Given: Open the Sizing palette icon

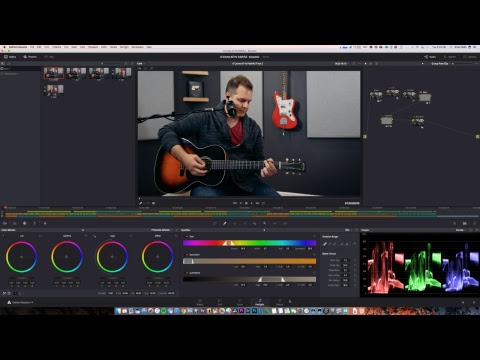Looking at the screenshot, I should [275, 223].
